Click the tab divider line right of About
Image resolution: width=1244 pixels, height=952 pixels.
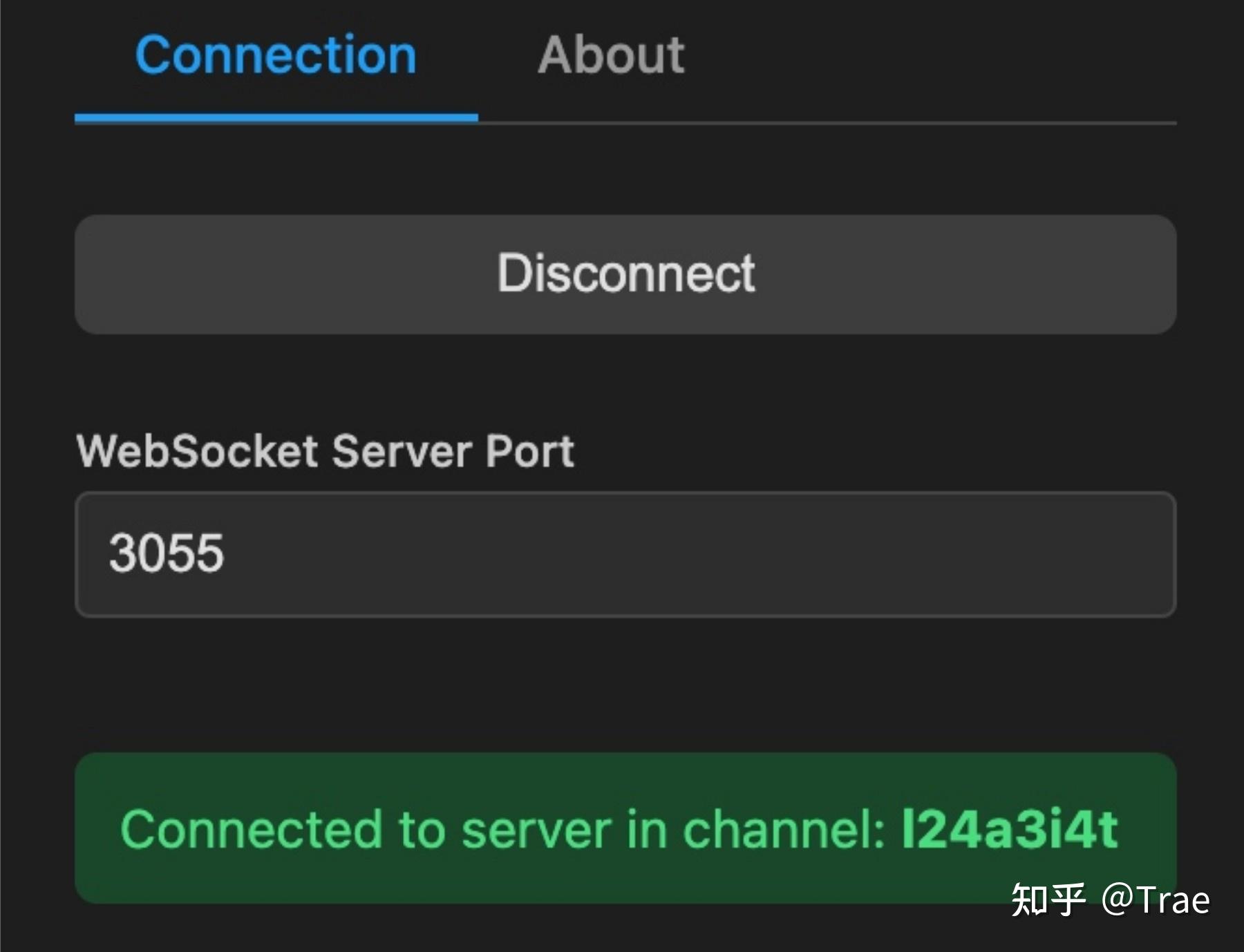click(x=898, y=123)
